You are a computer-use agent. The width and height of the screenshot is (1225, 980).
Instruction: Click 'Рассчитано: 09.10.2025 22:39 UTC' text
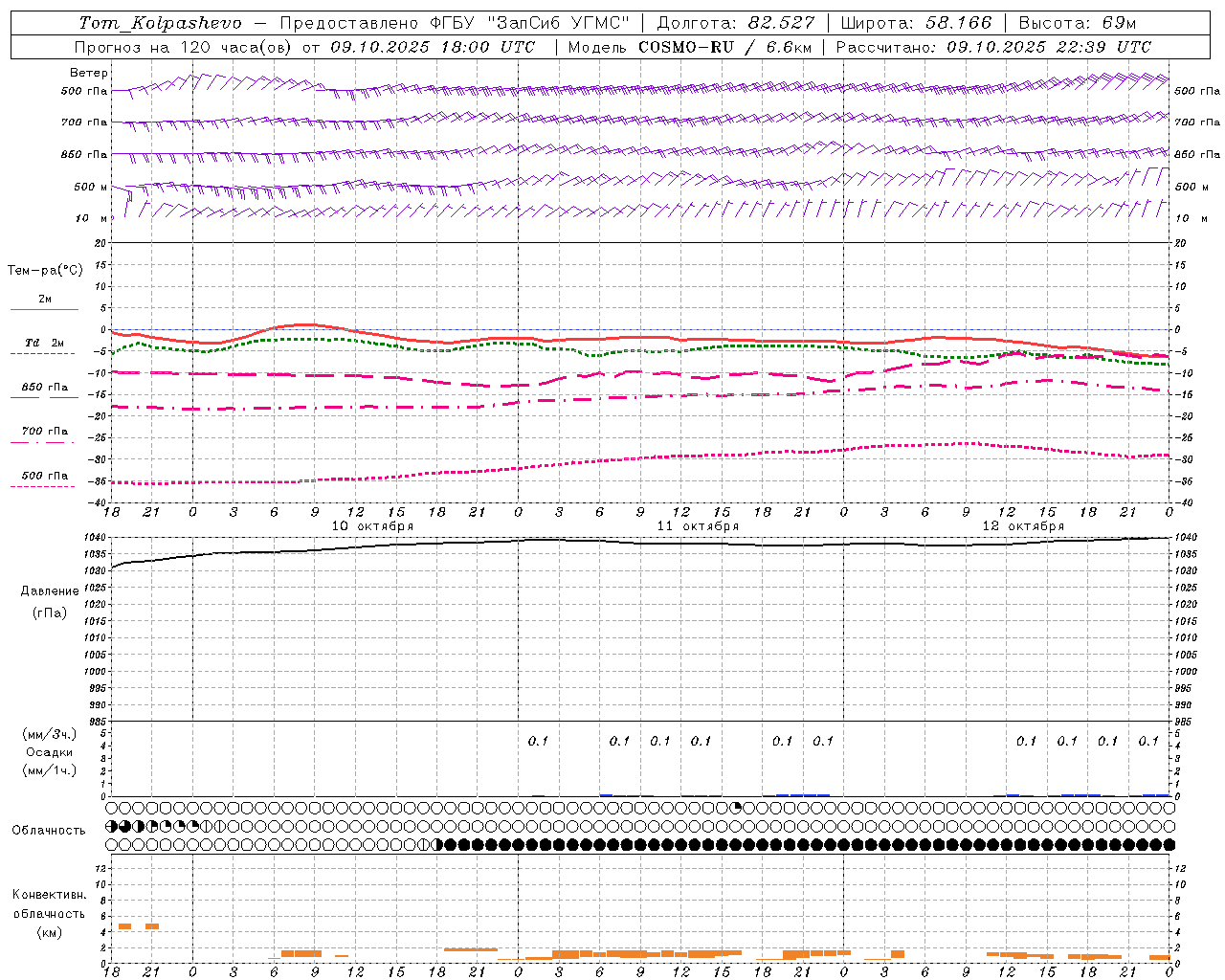993,47
